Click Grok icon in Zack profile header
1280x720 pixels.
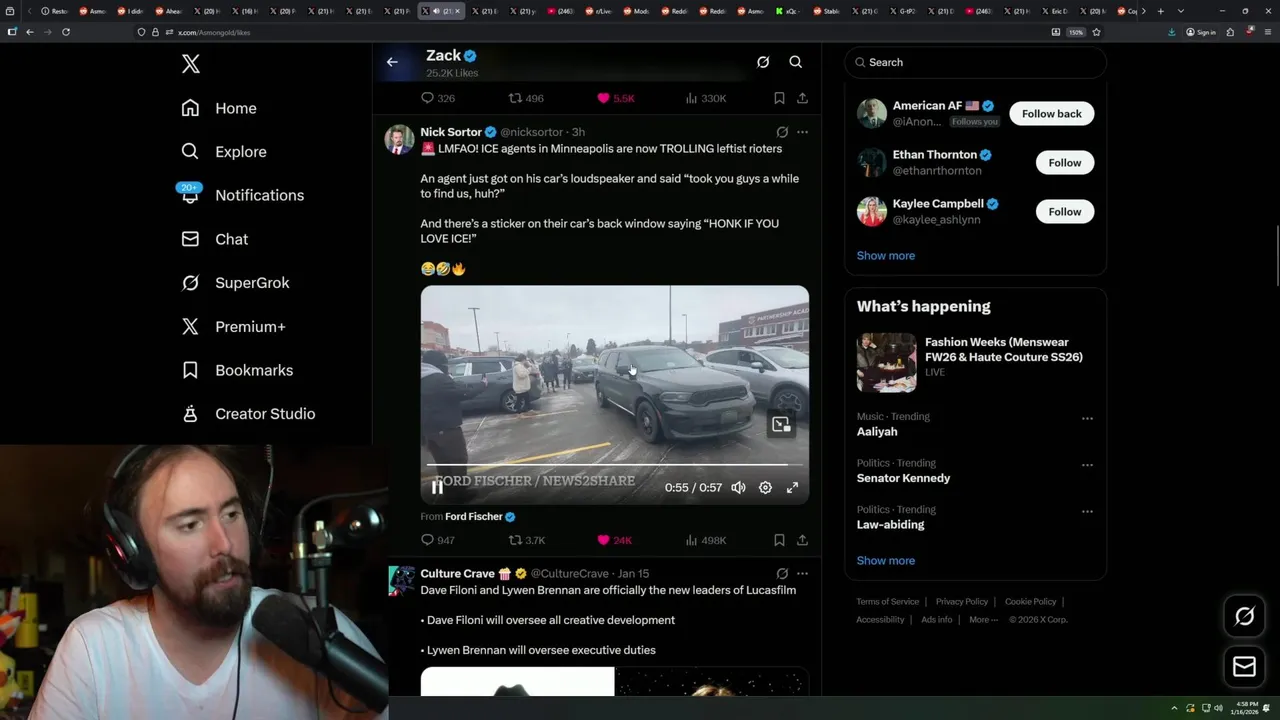(763, 62)
